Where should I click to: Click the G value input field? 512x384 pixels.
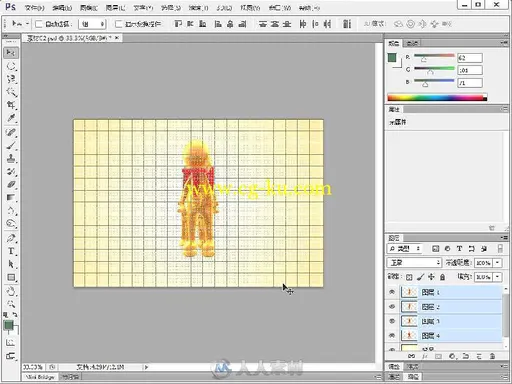coord(470,70)
